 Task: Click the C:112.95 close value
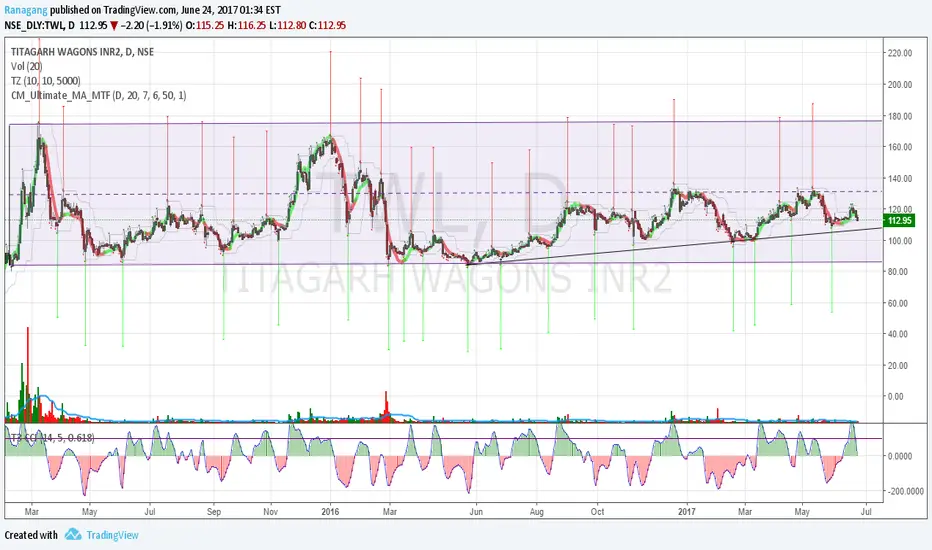pos(328,26)
